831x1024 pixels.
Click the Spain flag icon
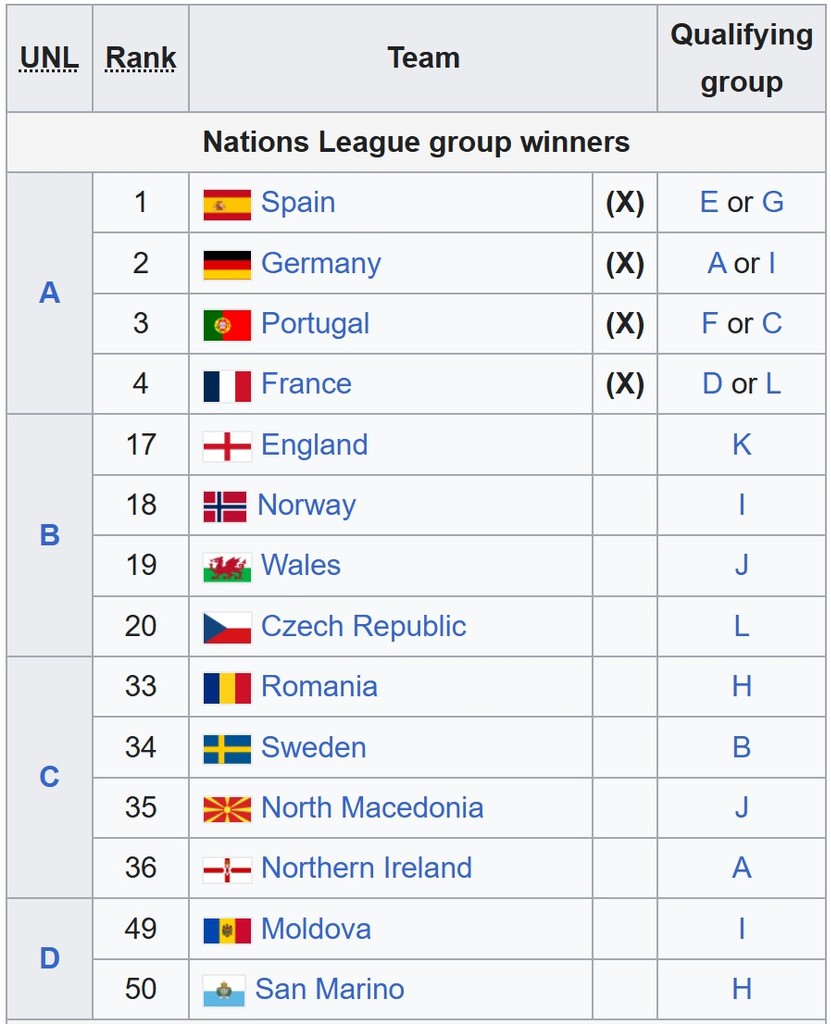[227, 204]
